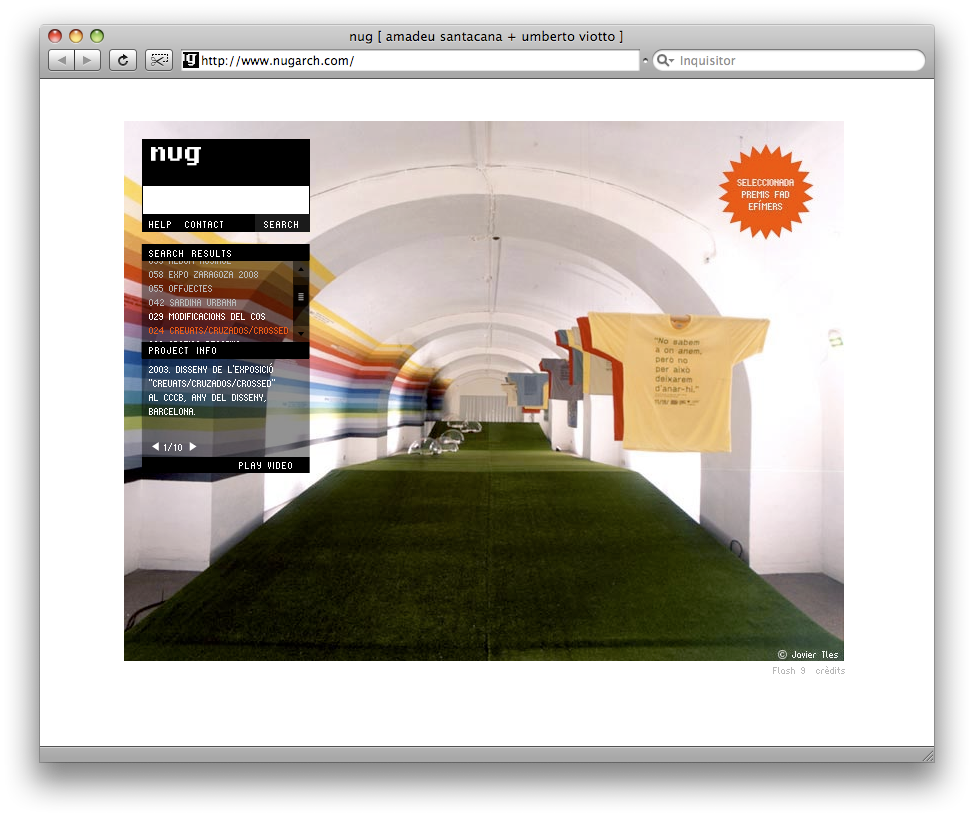Click the Inquisitor search field

(x=789, y=60)
